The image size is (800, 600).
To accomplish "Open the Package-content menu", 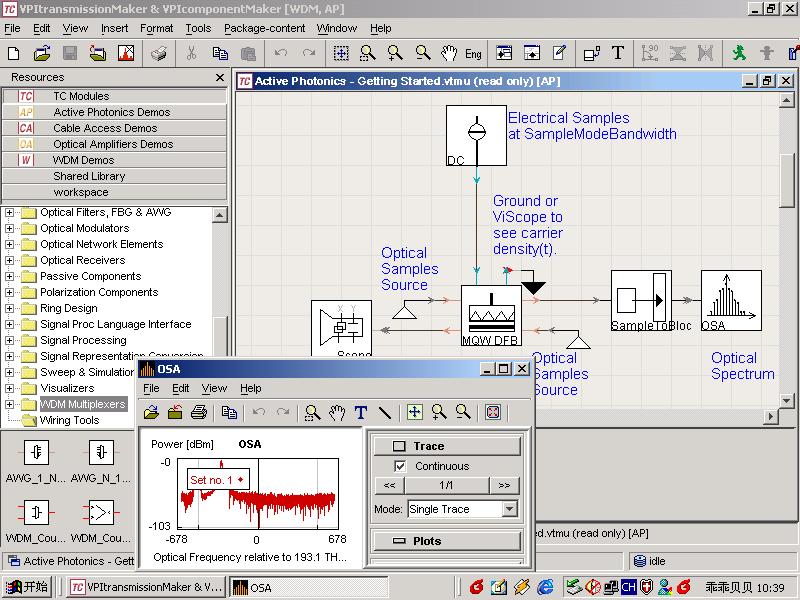I will (264, 29).
